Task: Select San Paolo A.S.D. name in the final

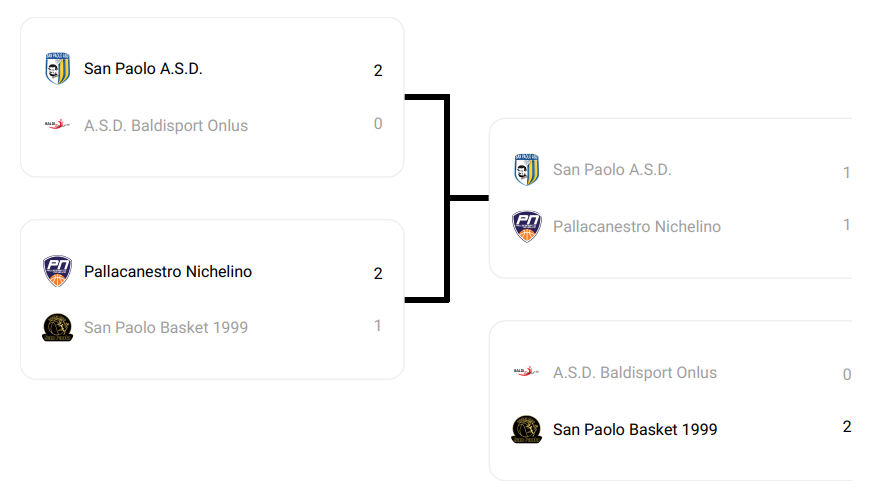Action: pos(612,170)
